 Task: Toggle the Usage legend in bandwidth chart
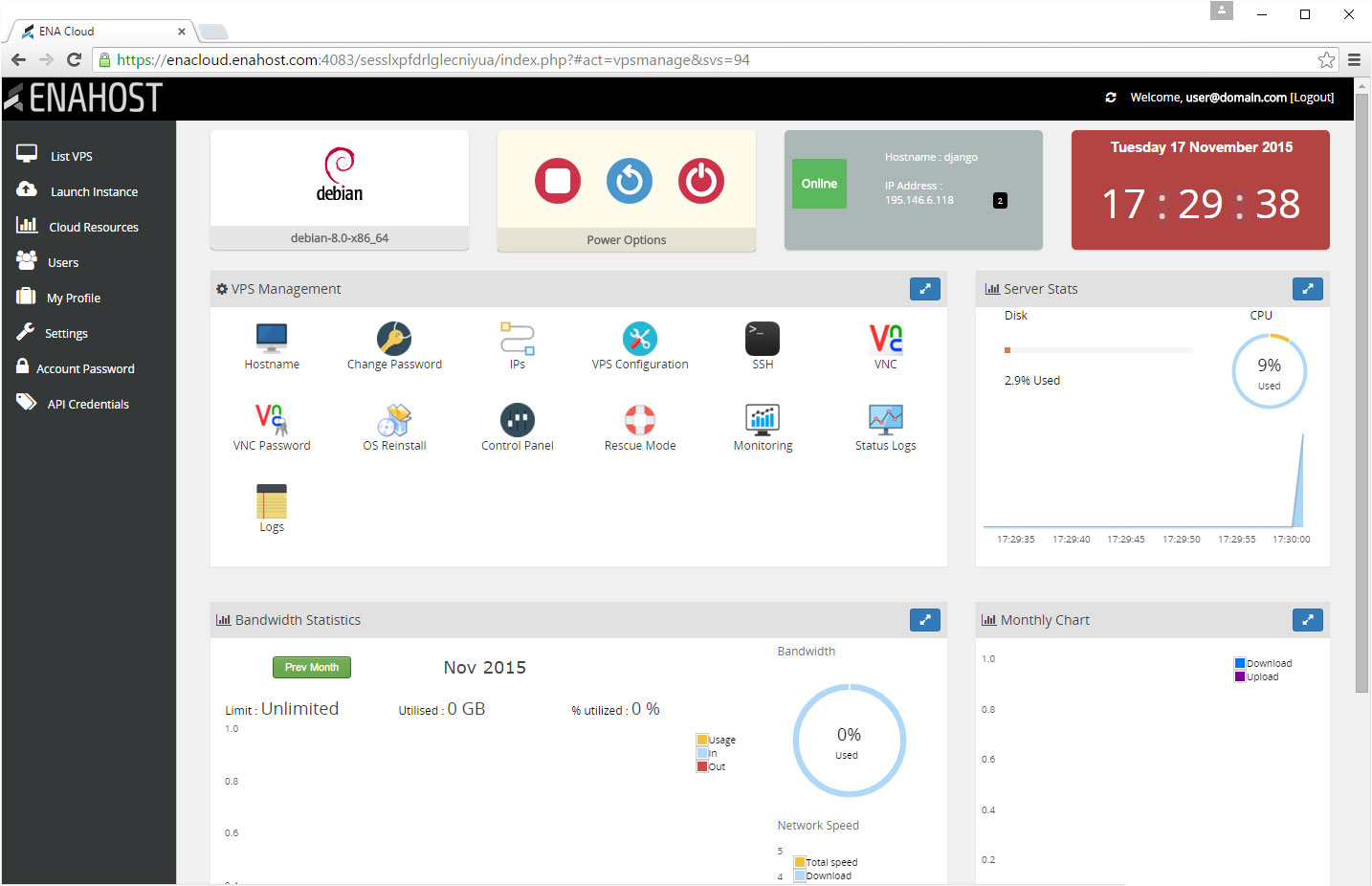(717, 740)
